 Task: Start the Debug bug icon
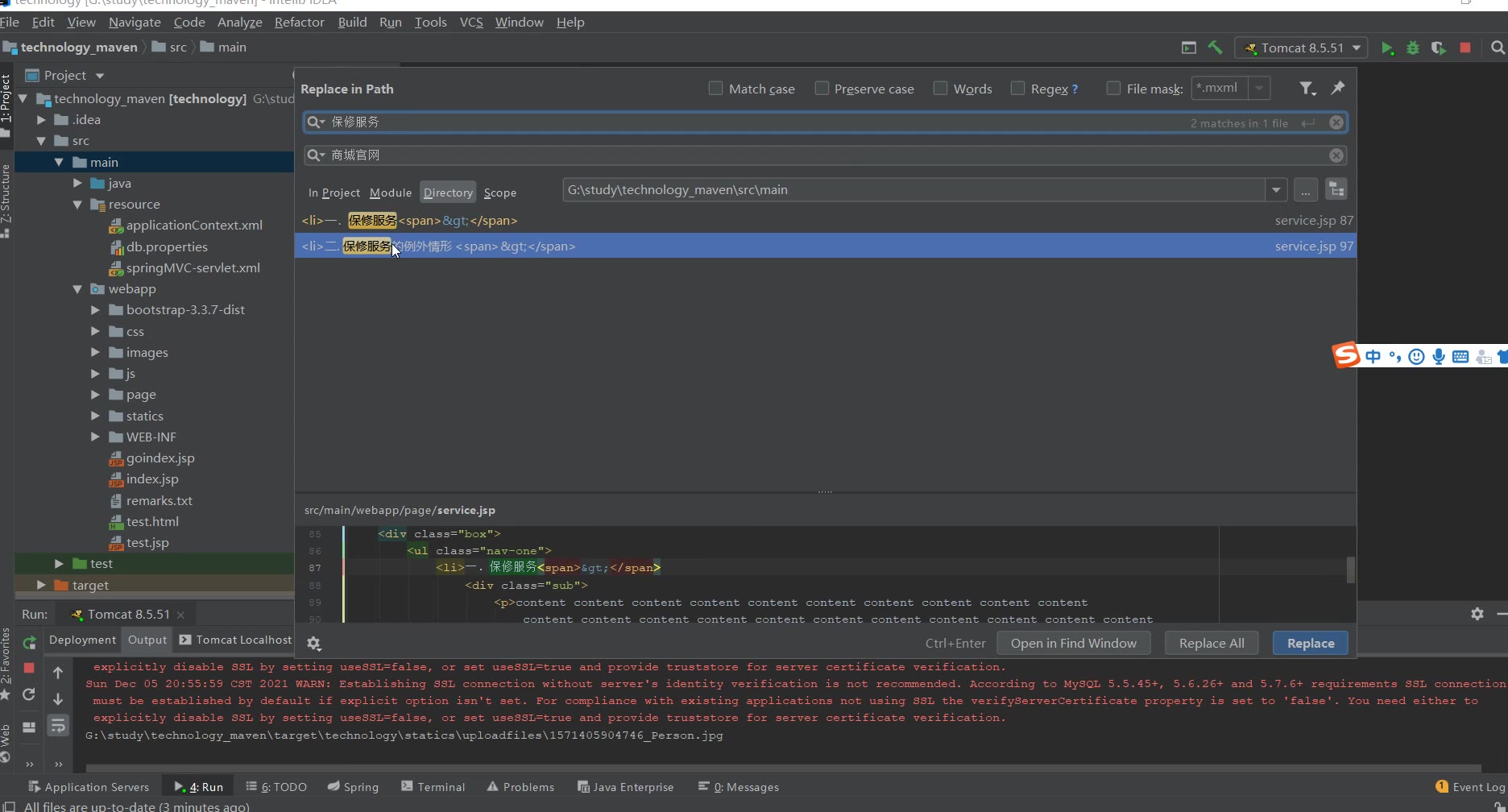point(1413,48)
